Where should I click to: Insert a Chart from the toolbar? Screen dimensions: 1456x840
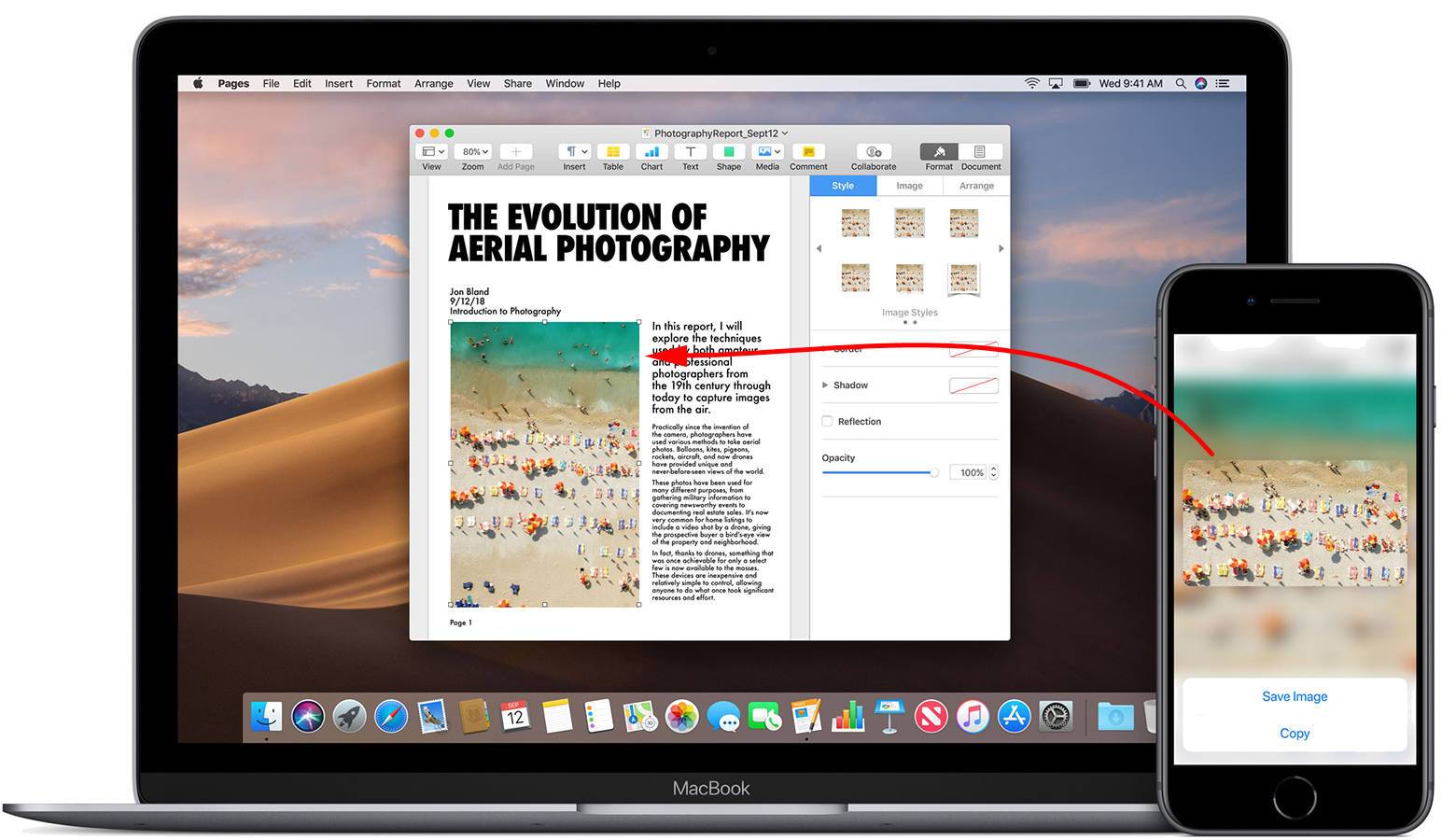(651, 152)
